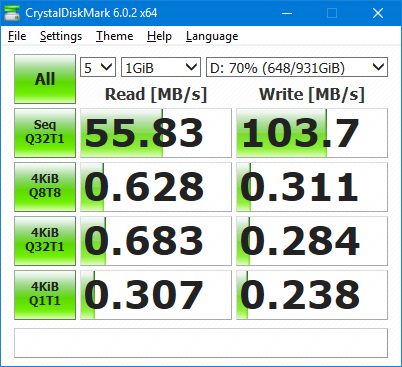Click the 4KiB Q8T8 write result 0.311
402x367 pixels.
click(x=312, y=187)
